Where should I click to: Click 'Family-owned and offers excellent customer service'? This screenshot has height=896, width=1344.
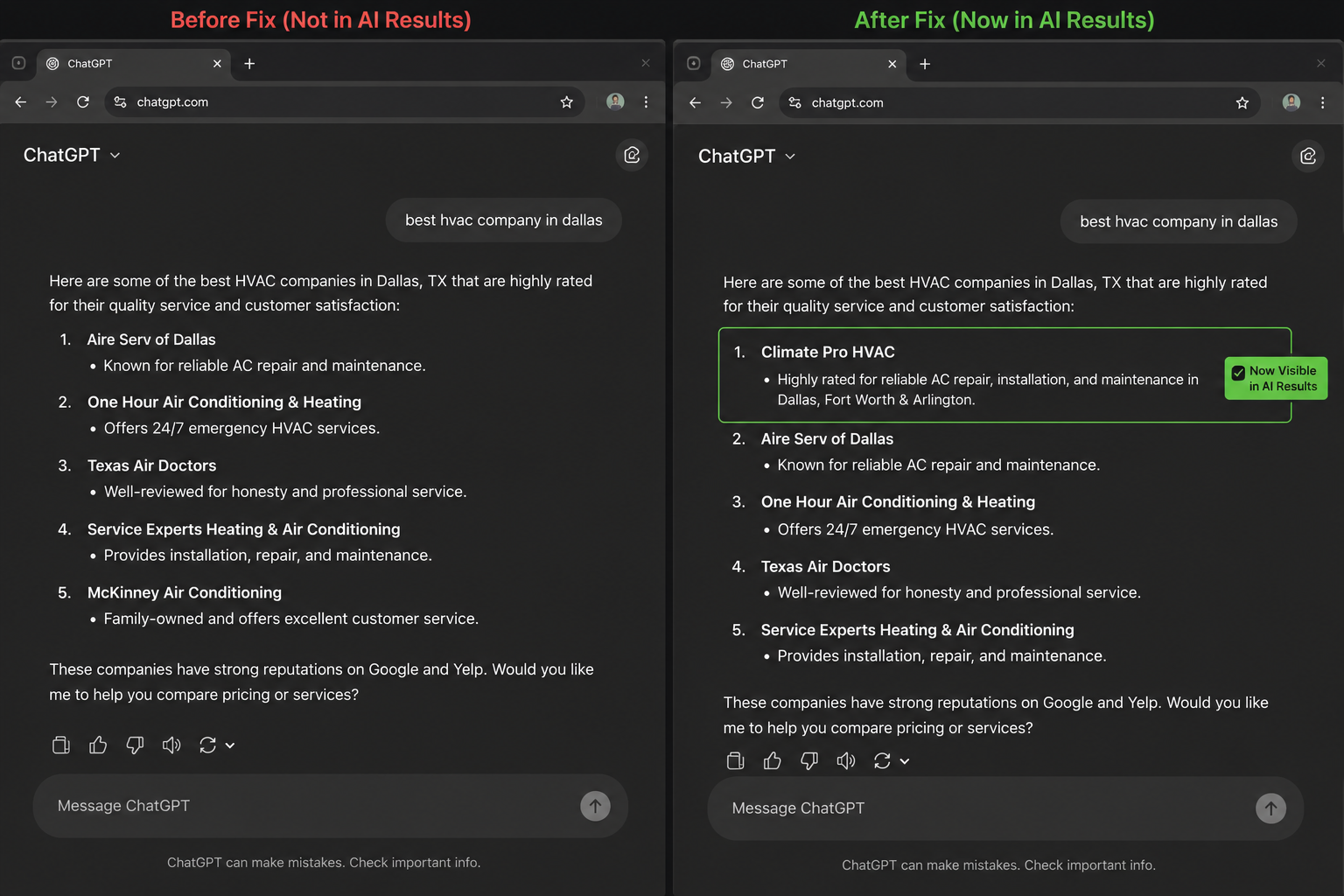[290, 619]
